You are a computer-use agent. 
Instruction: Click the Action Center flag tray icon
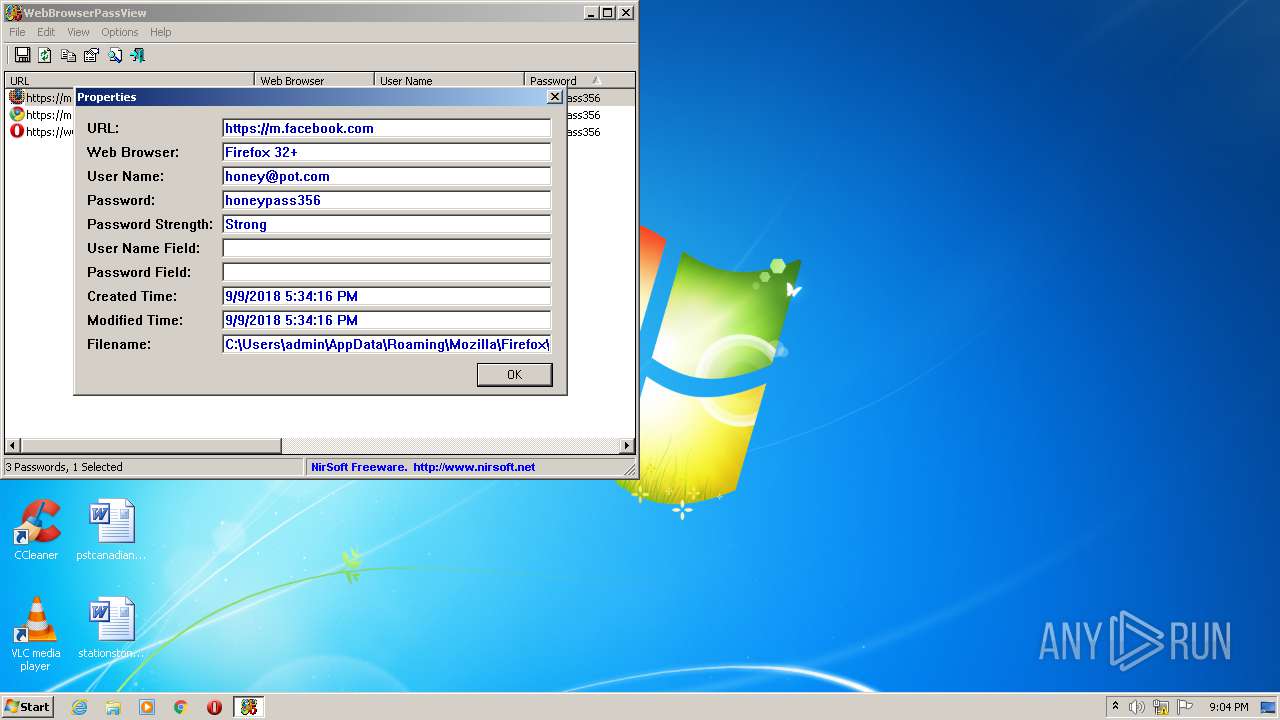point(1185,707)
